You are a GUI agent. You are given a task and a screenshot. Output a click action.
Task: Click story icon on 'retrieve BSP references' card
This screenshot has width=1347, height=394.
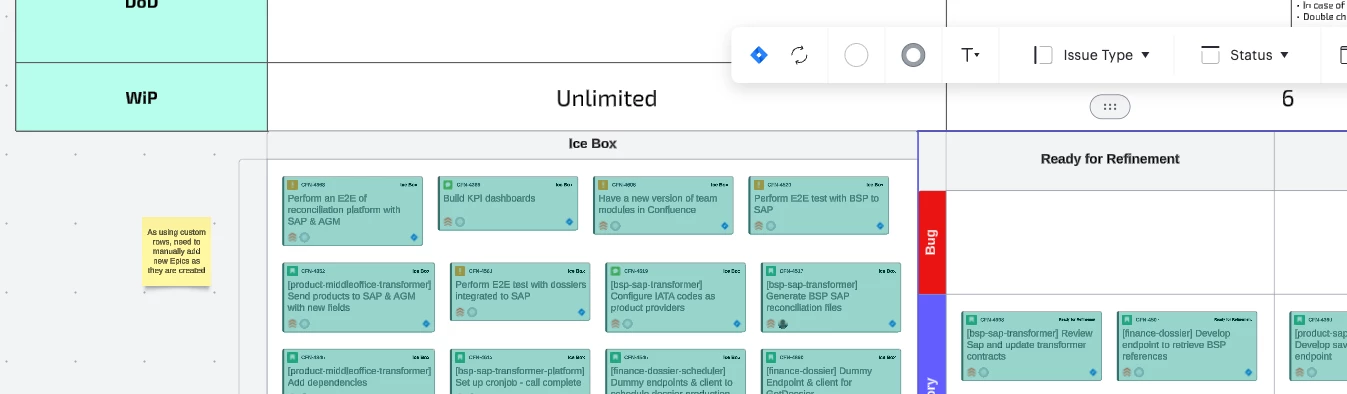point(1127,320)
